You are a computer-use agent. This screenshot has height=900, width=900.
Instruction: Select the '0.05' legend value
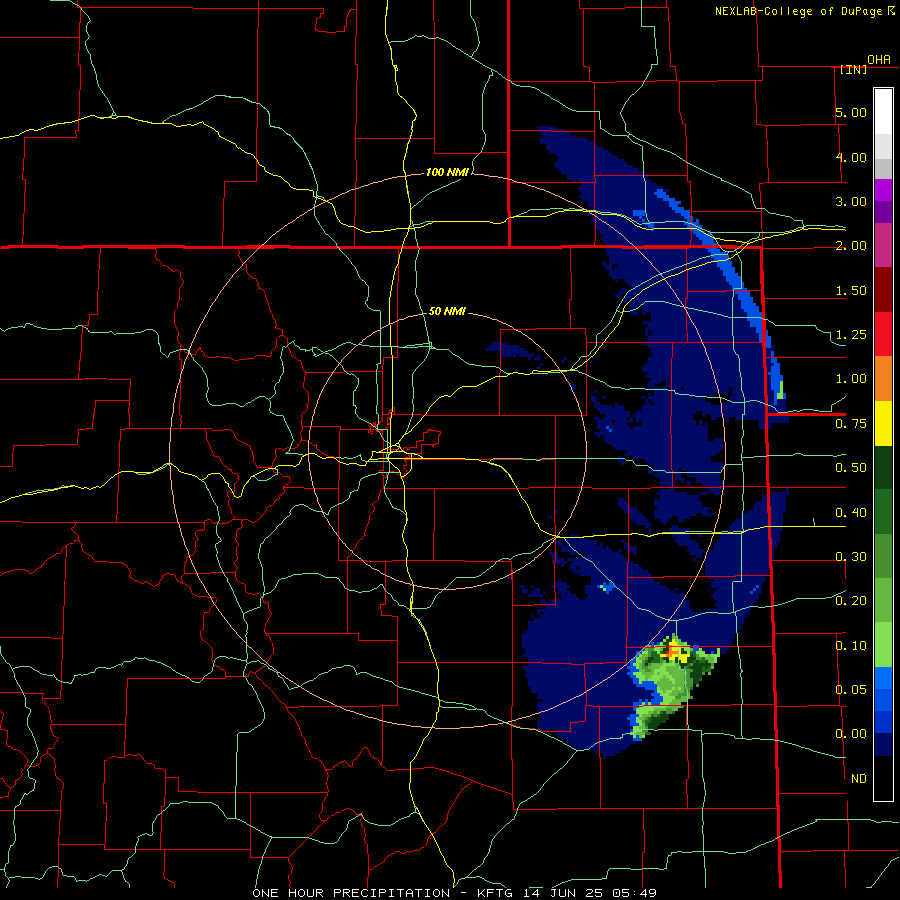pyautogui.click(x=851, y=690)
